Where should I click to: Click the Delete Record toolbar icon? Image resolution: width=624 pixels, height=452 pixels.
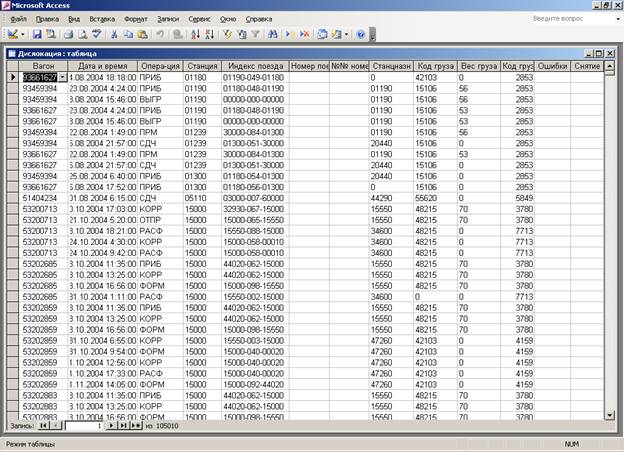point(304,34)
